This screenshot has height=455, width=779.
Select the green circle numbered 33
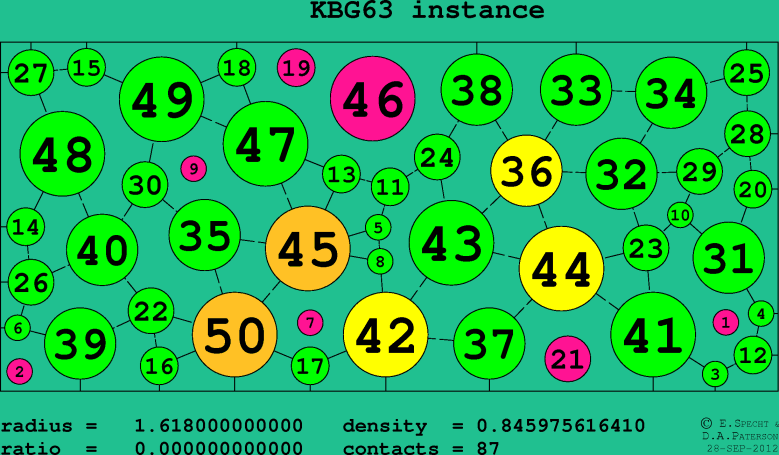(576, 90)
